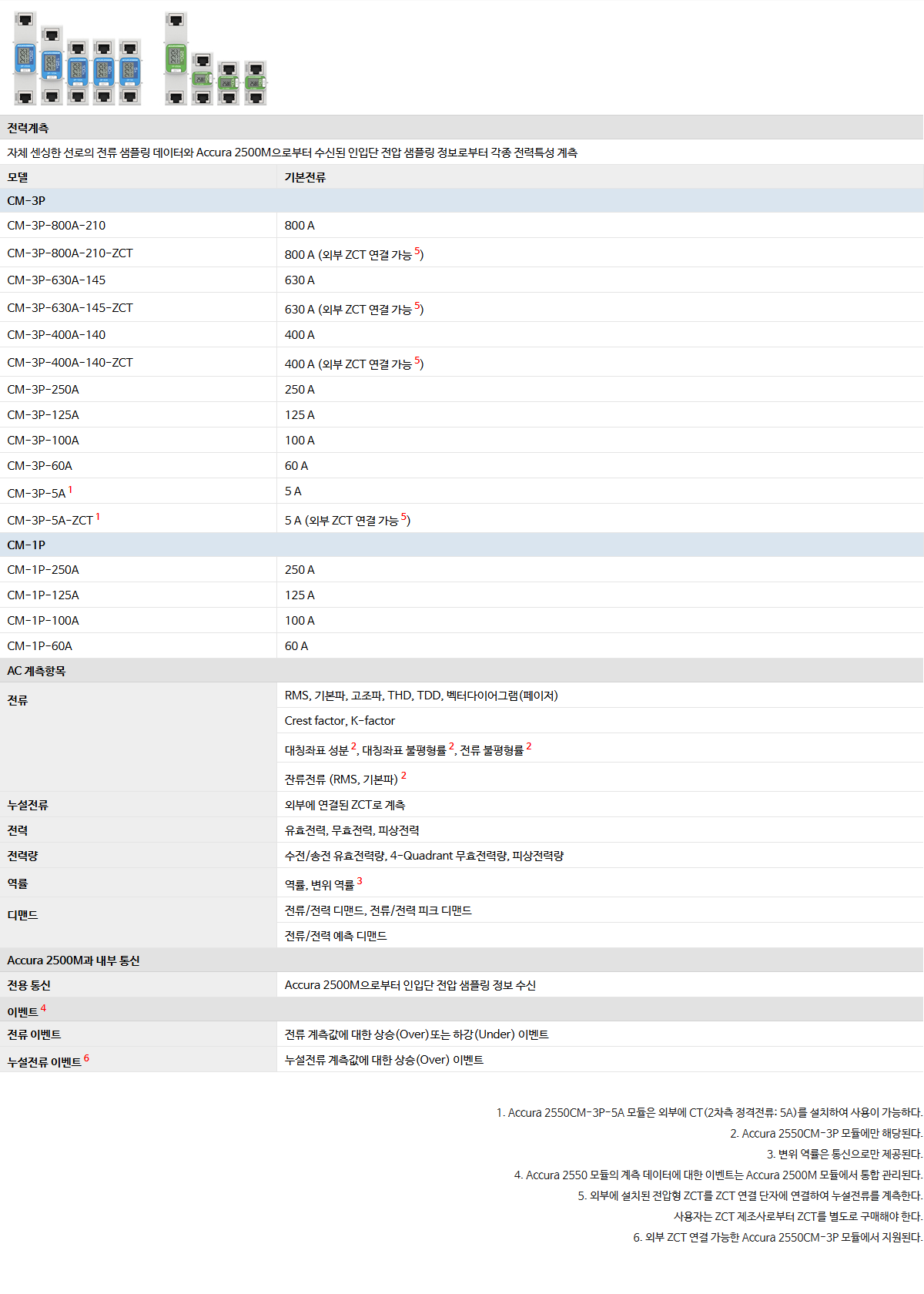Image resolution: width=924 pixels, height=1294 pixels.
Task: Click the CM-3P-630A-145 model cell
Action: pos(56,280)
